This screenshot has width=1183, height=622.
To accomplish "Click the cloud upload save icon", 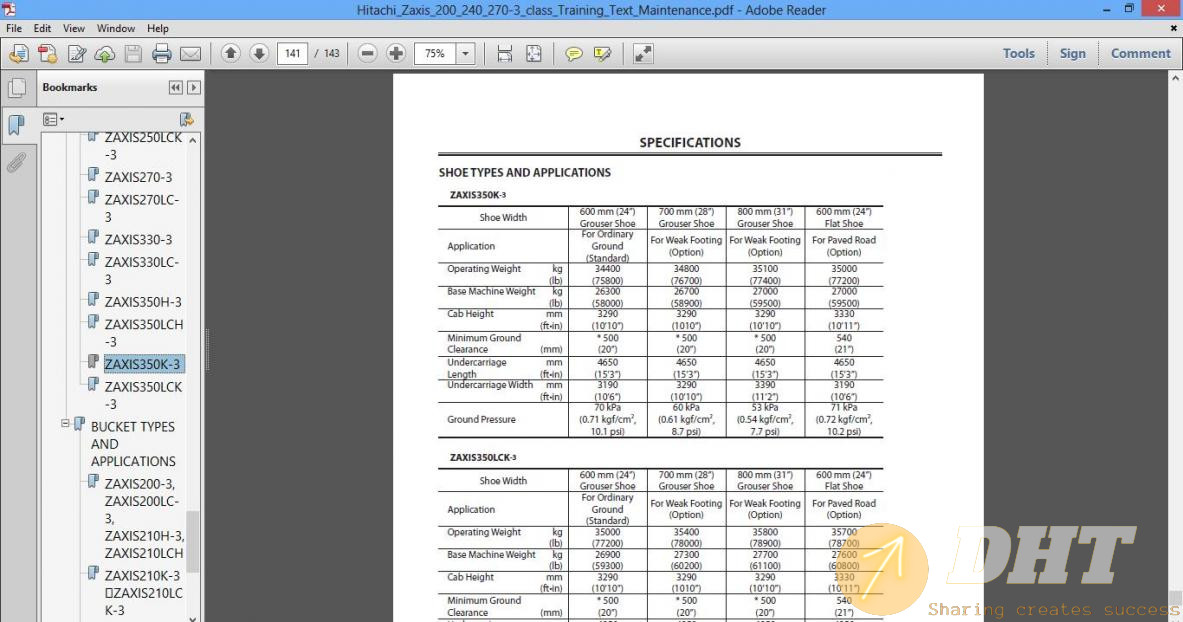I will [x=105, y=54].
